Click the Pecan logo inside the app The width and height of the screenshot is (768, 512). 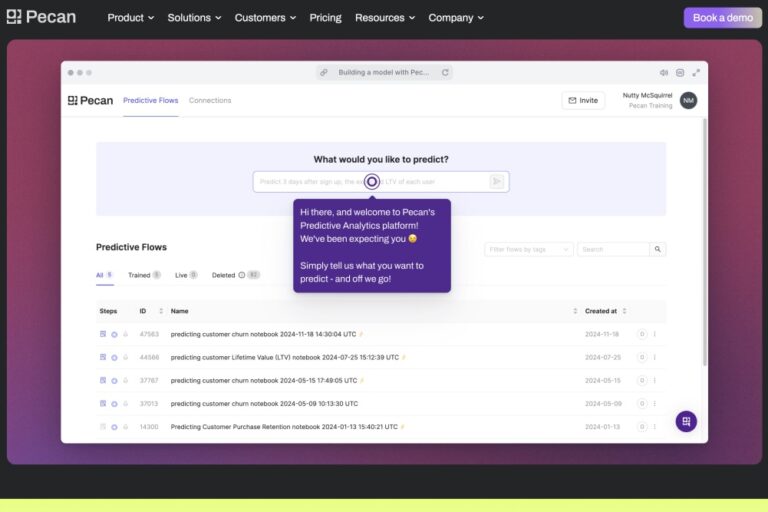click(x=90, y=100)
